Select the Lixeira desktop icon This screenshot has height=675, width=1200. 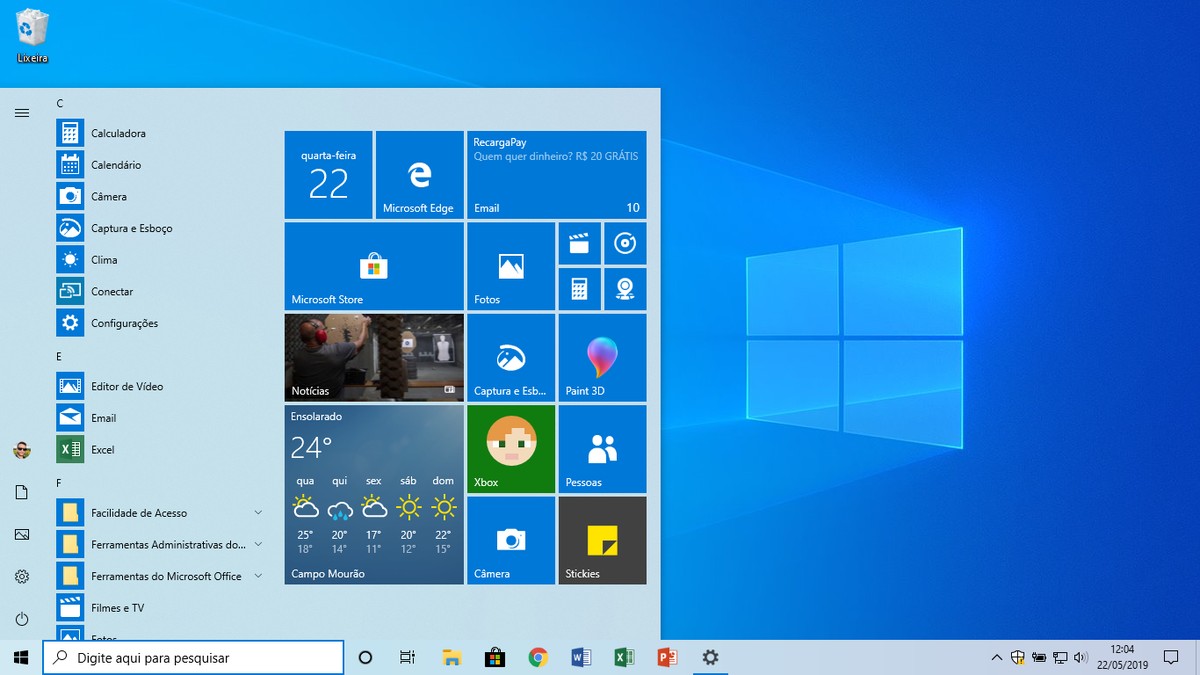[33, 36]
